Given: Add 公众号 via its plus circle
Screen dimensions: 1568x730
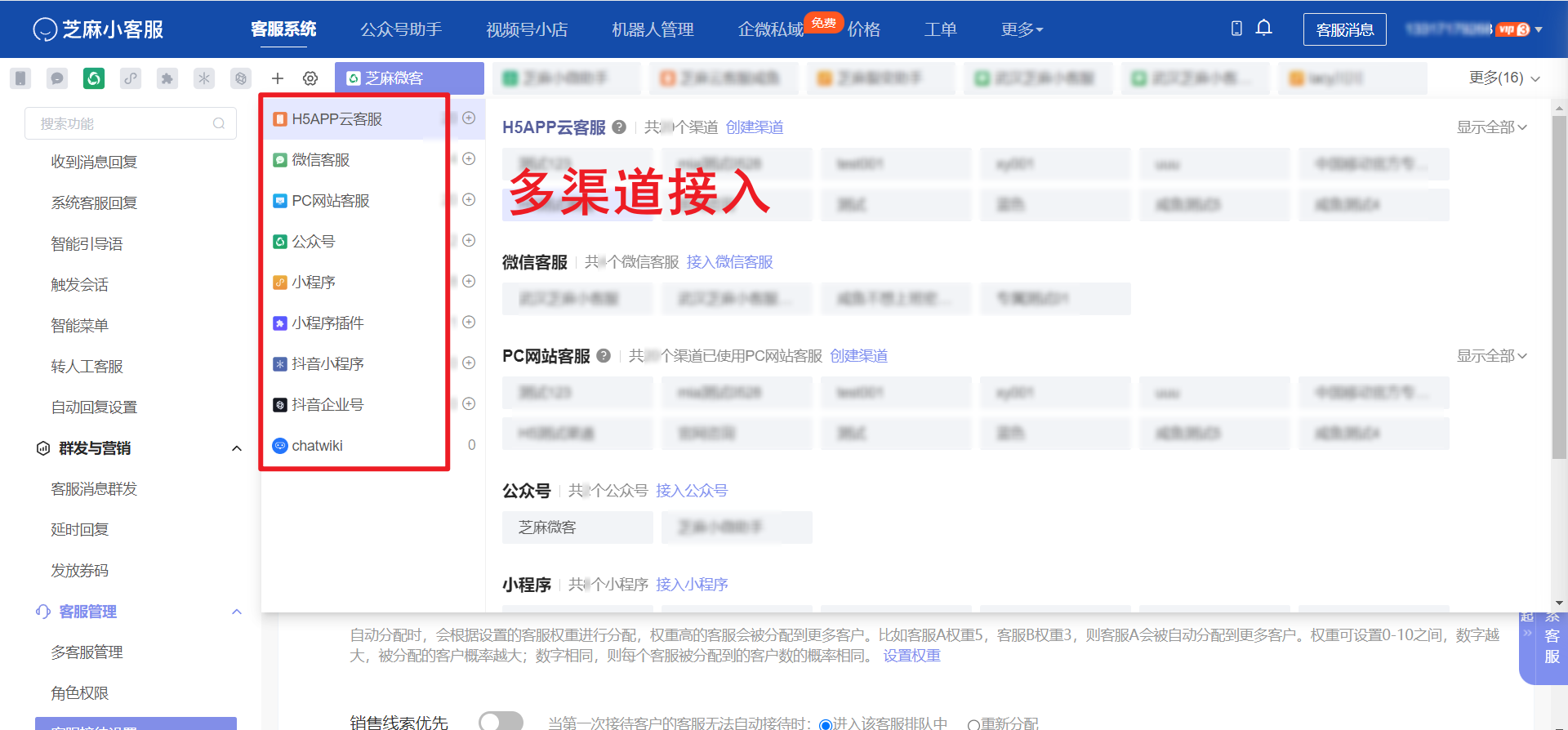Looking at the screenshot, I should pos(469,240).
